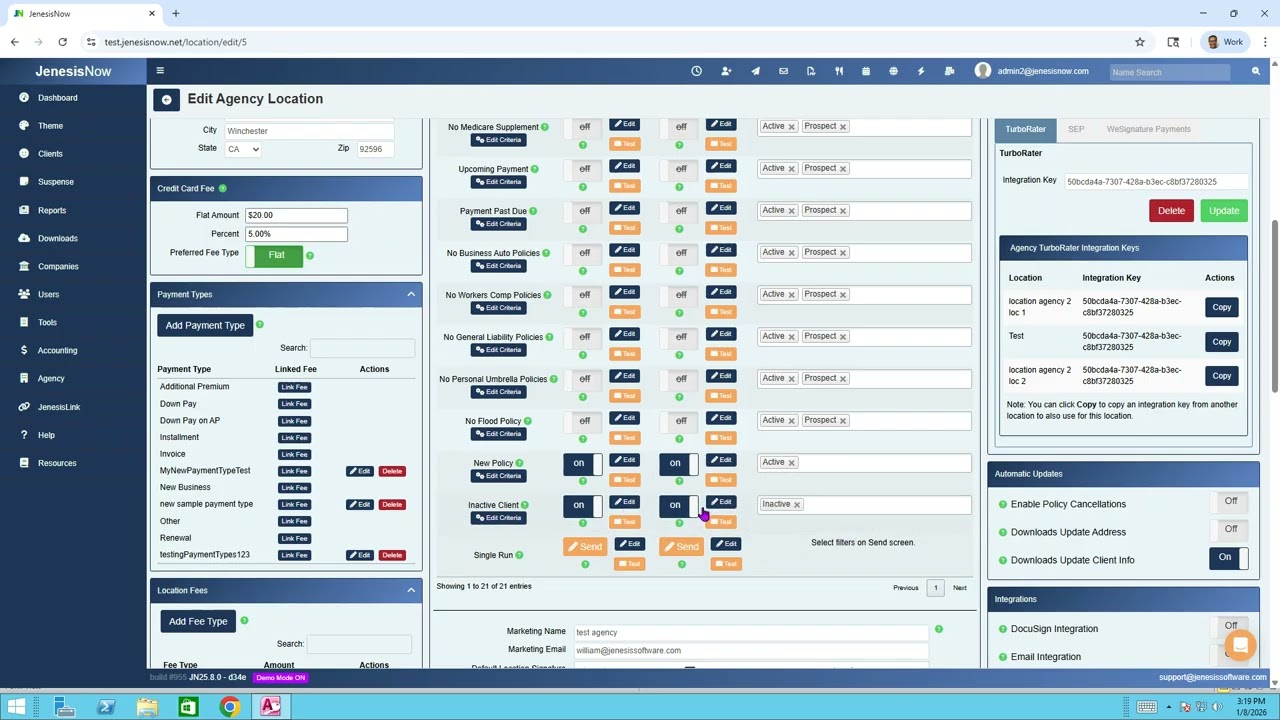Click help icon beside Add Fee Type
The image size is (1280, 720).
(243, 620)
